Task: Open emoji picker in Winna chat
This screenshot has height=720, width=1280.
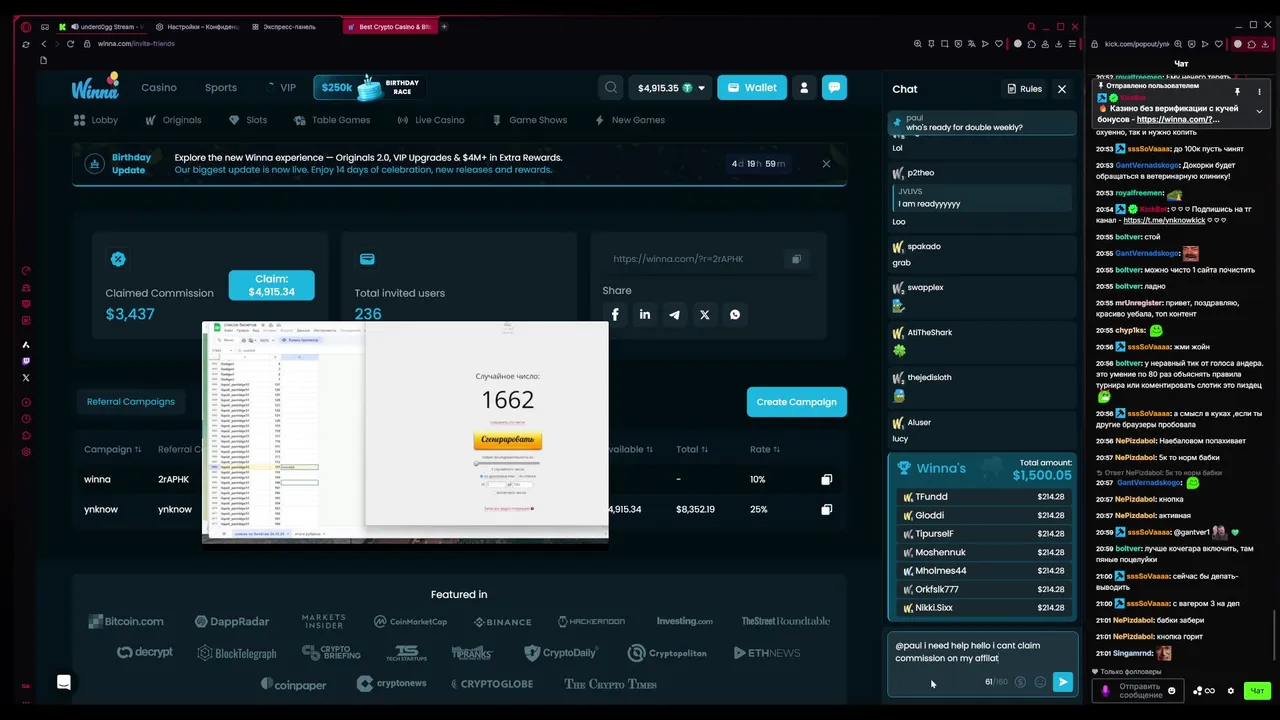Action: coord(1040,682)
